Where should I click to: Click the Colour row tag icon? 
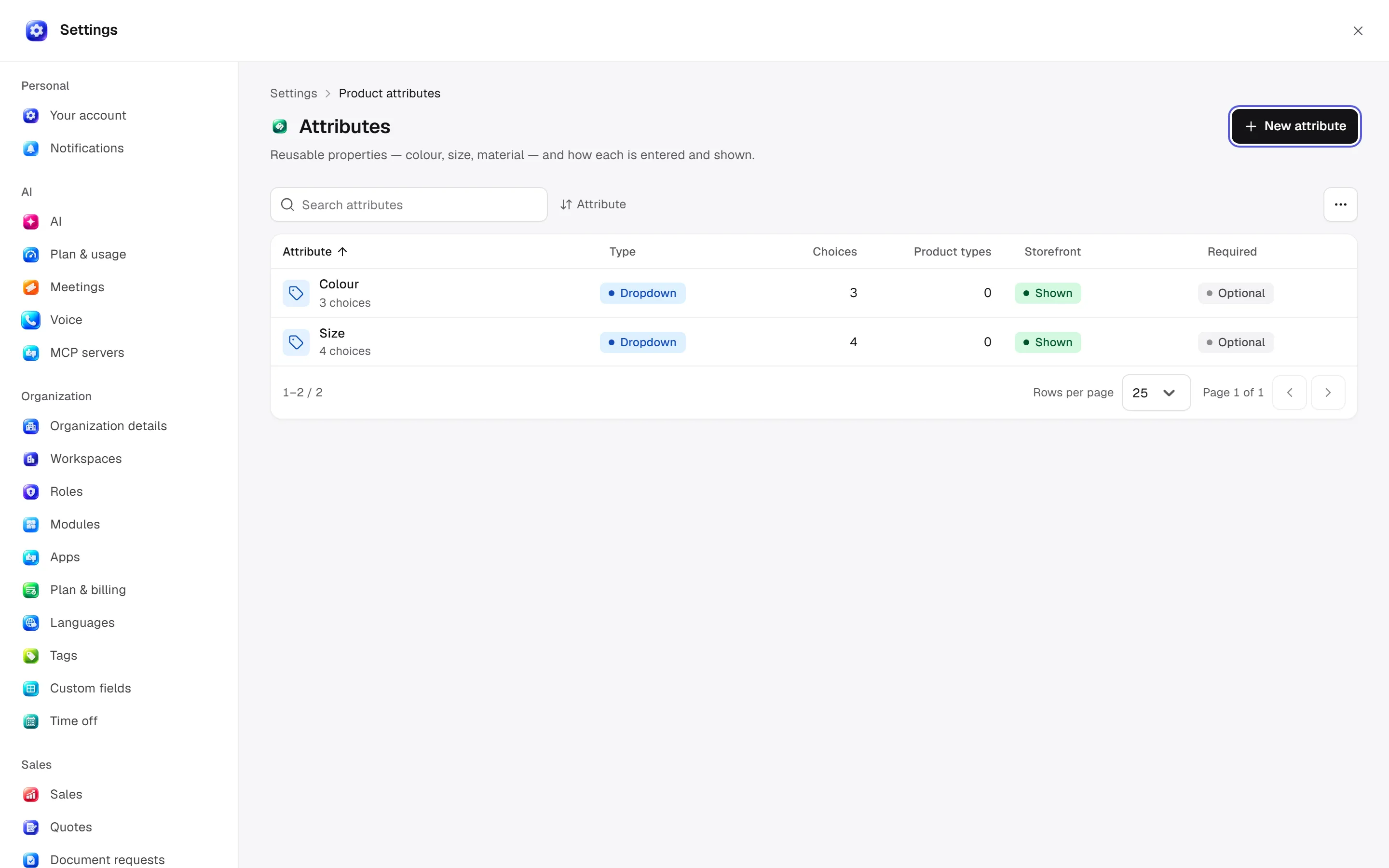pyautogui.click(x=296, y=293)
